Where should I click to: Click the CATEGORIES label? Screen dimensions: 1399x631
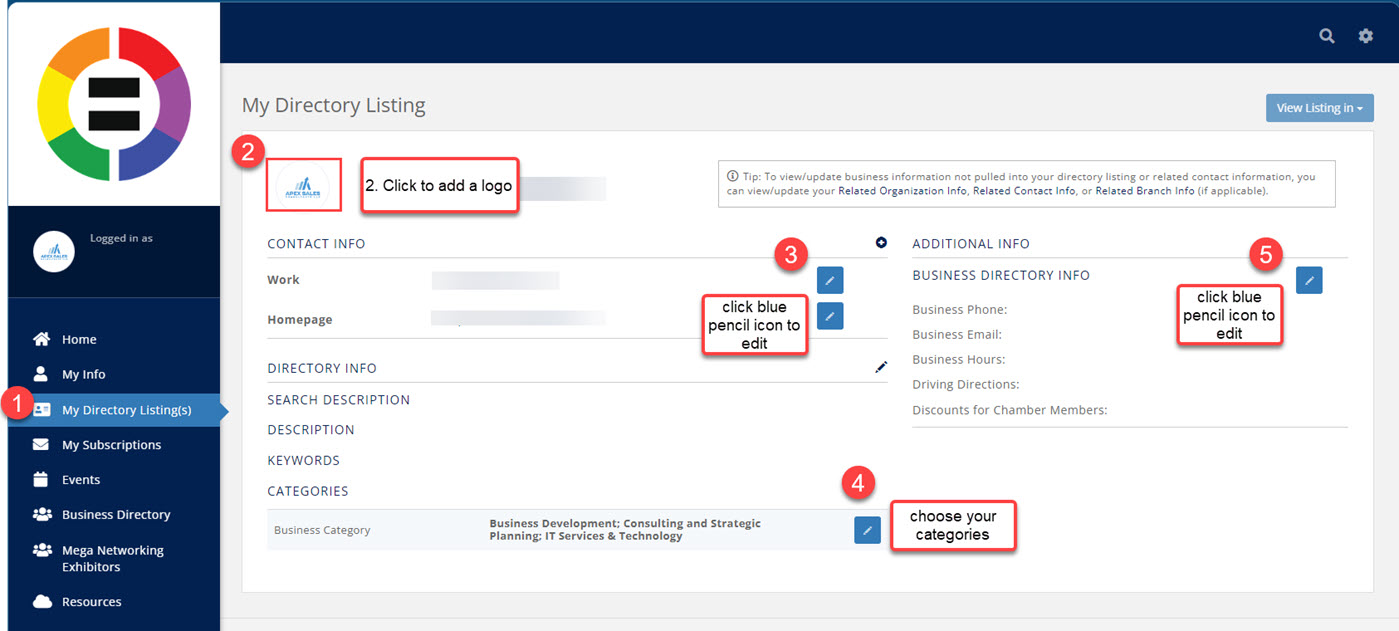[x=308, y=491]
